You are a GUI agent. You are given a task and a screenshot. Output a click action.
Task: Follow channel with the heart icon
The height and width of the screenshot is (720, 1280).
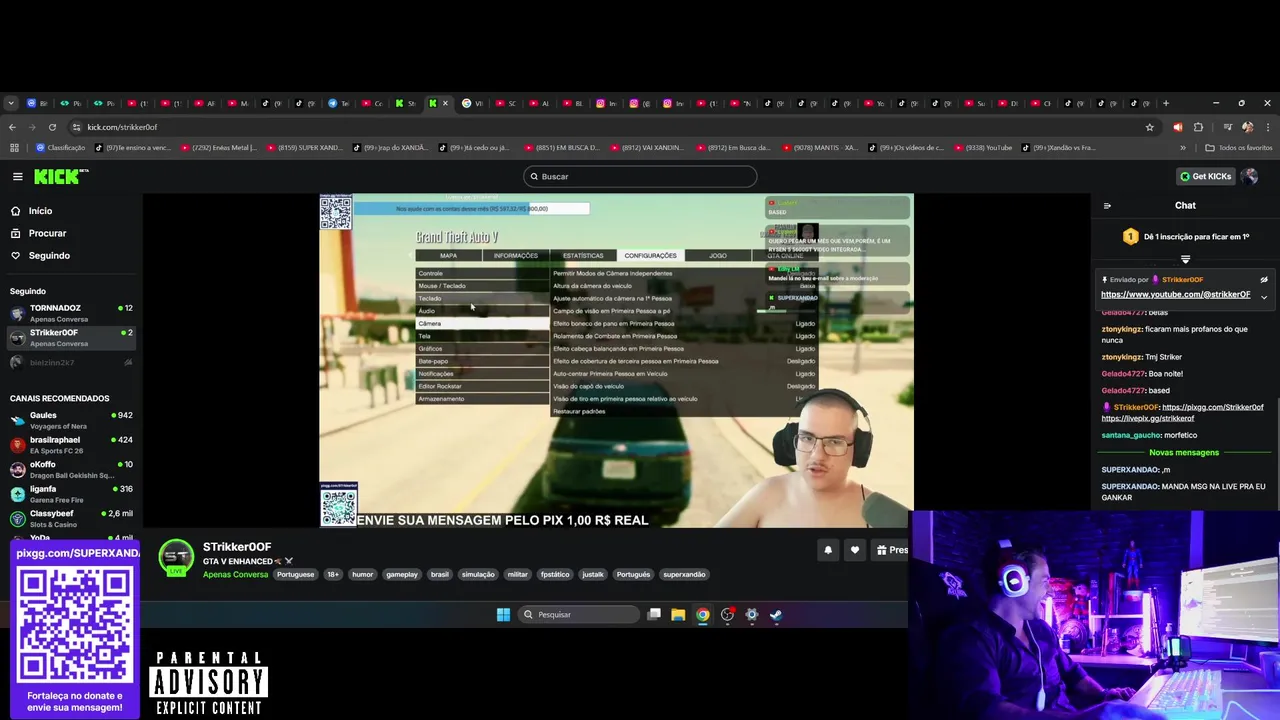pyautogui.click(x=854, y=550)
